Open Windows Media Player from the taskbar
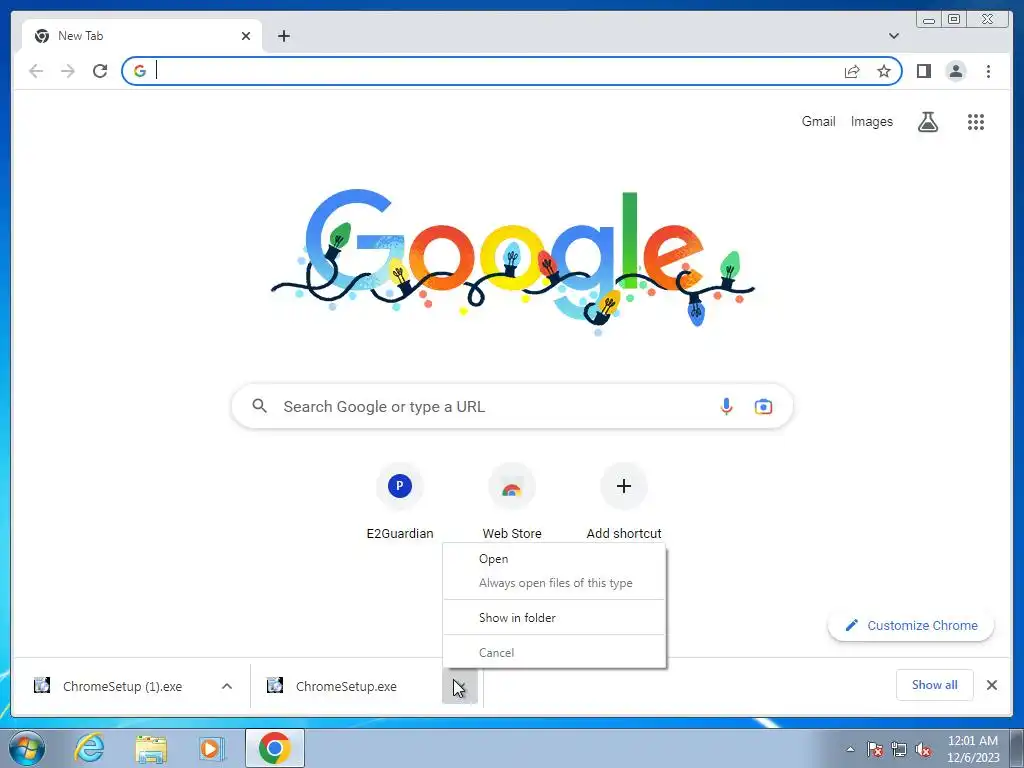1024x768 pixels. 211,748
